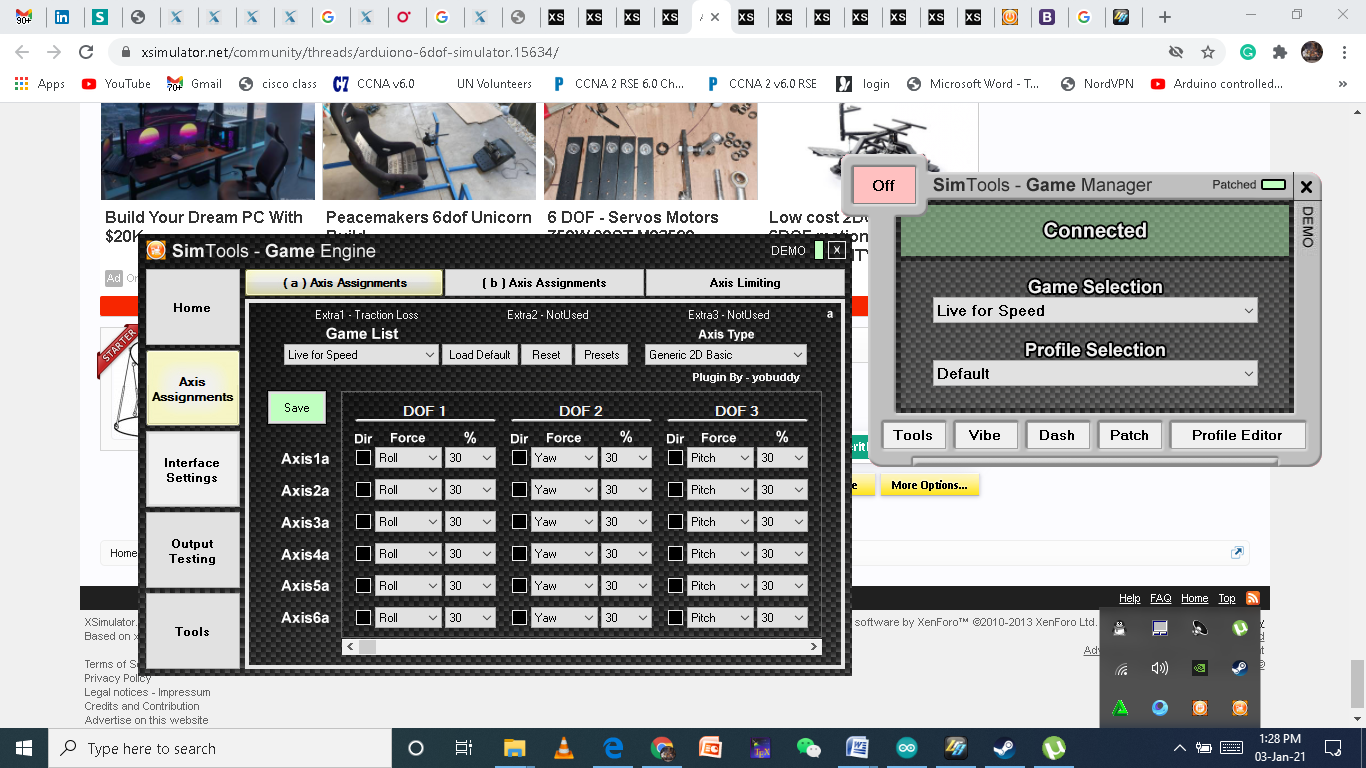Switch Game Manager Off toggle button
The height and width of the screenshot is (768, 1366).
pos(883,185)
